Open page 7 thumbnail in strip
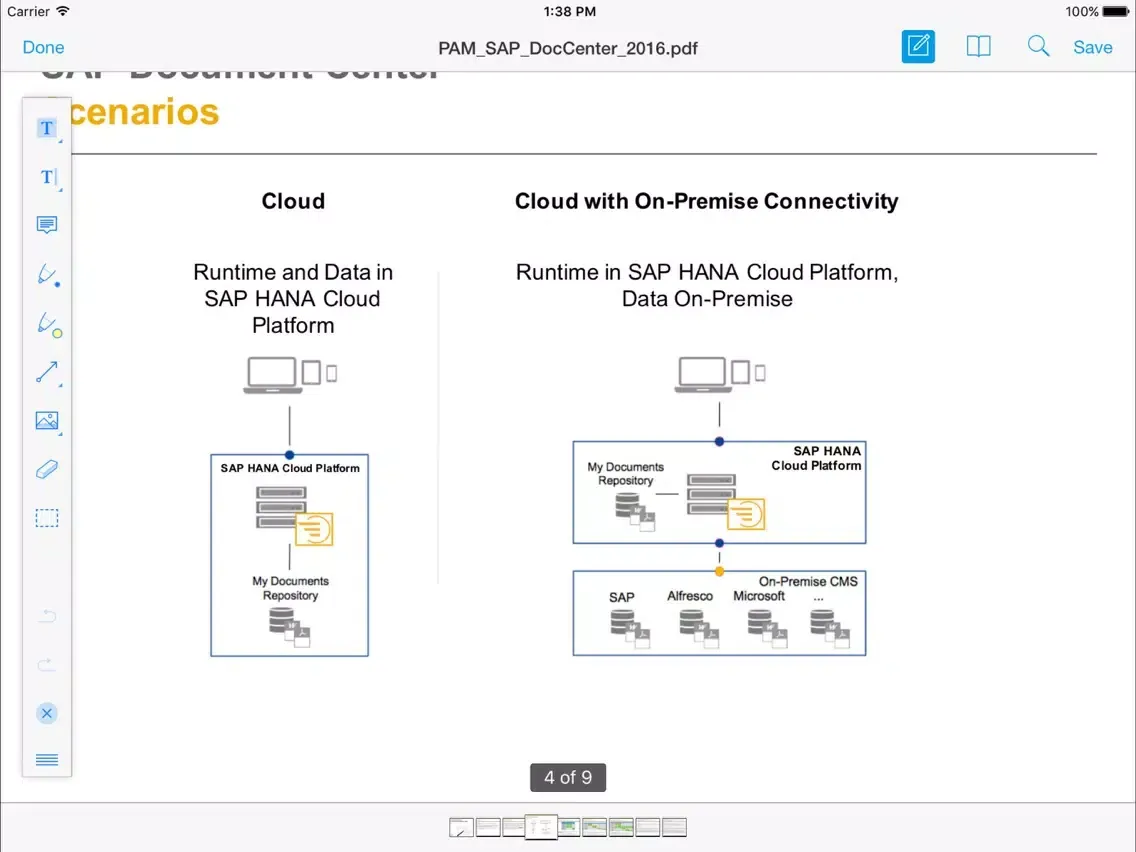Screen dimensions: 1136x852 point(621,827)
